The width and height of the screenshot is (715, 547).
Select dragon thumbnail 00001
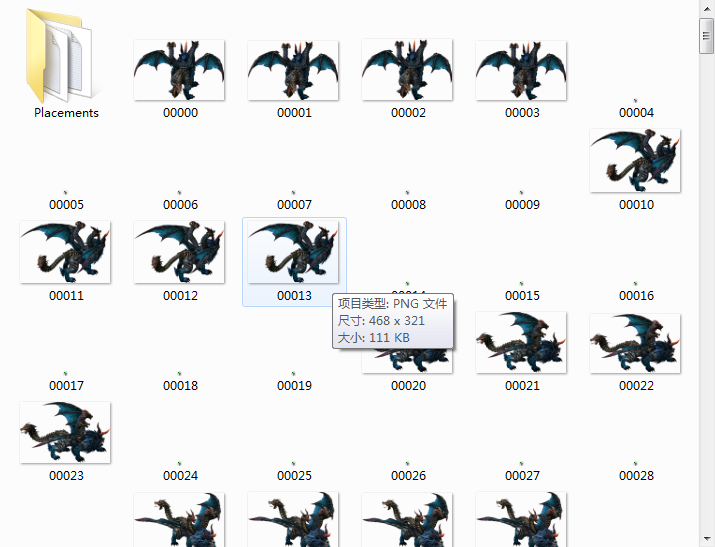click(x=293, y=70)
